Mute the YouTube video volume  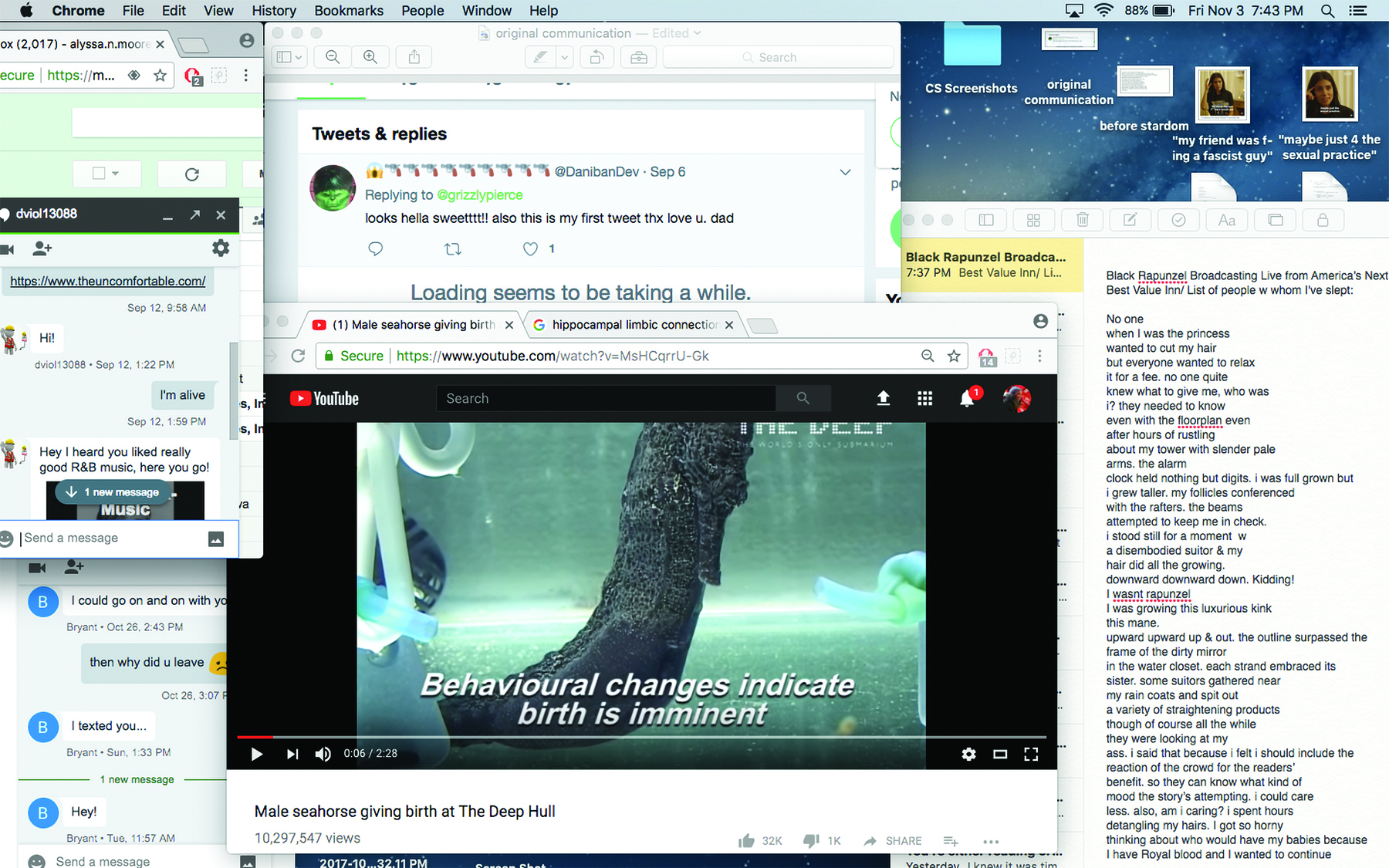tap(323, 754)
